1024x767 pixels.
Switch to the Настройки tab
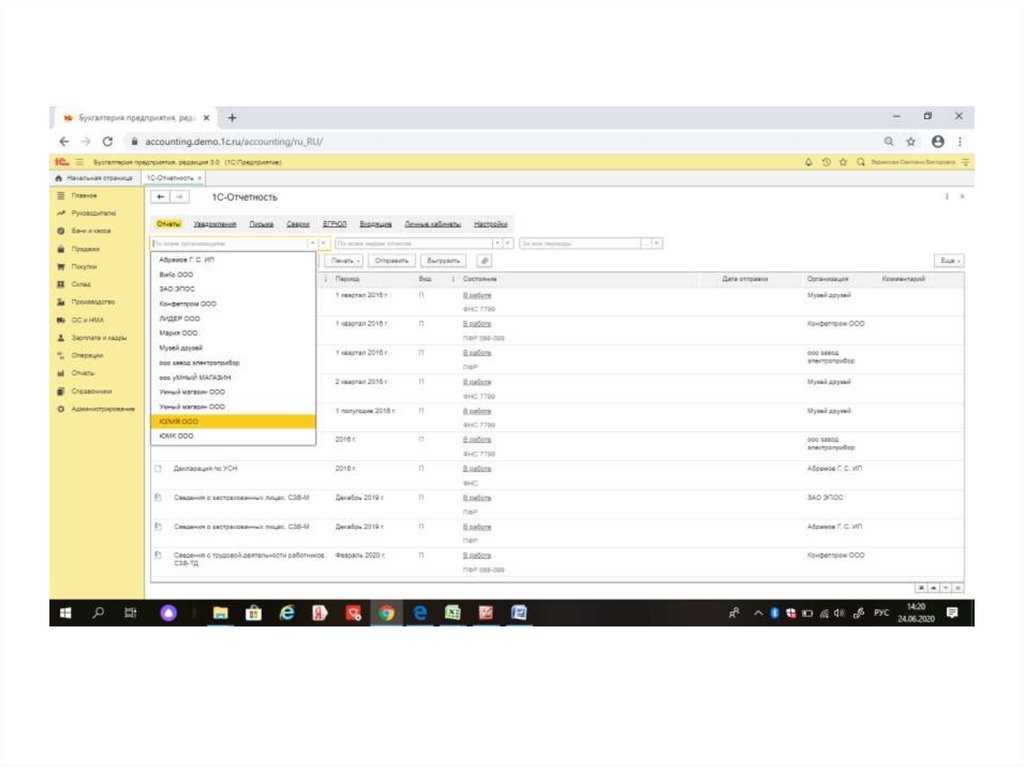click(490, 224)
